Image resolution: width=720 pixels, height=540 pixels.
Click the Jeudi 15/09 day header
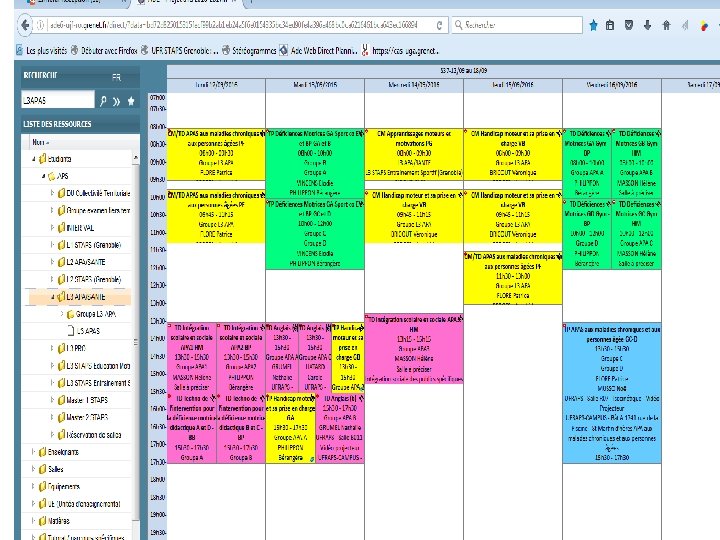click(x=513, y=85)
